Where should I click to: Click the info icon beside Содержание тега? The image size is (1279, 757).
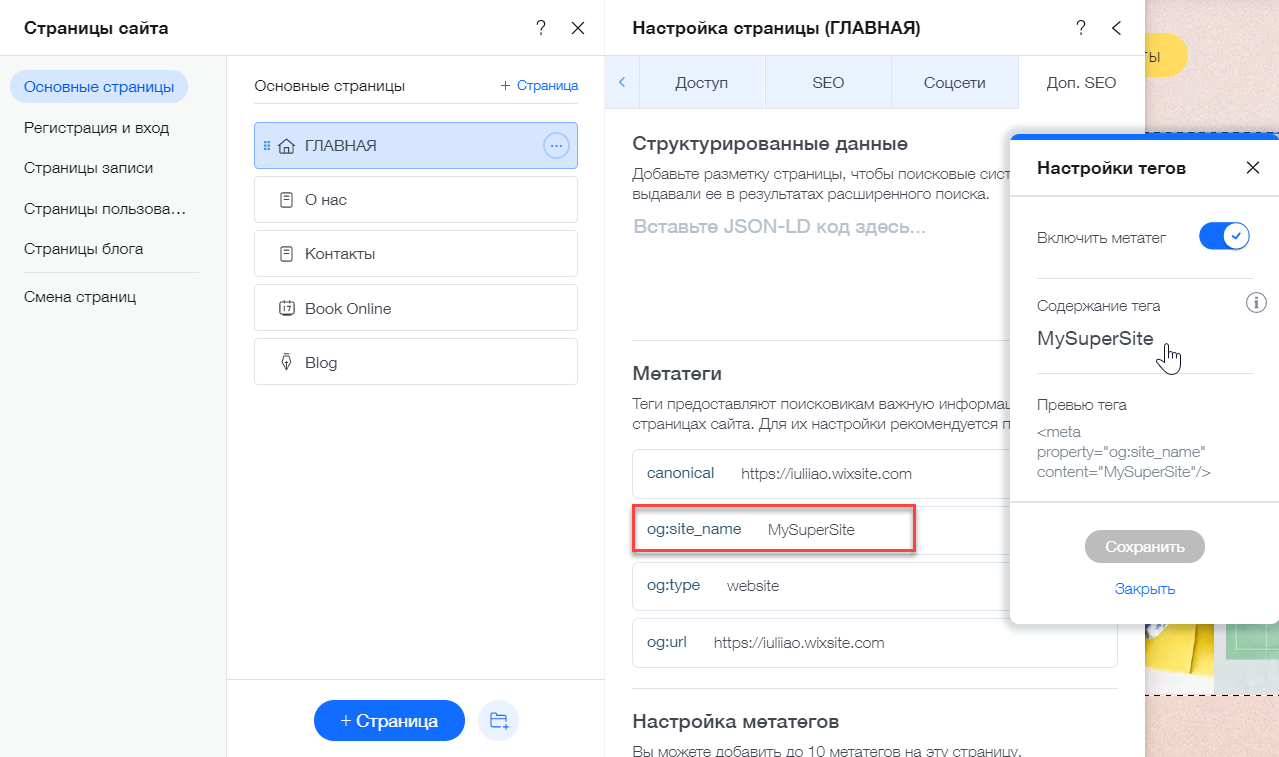(1256, 303)
